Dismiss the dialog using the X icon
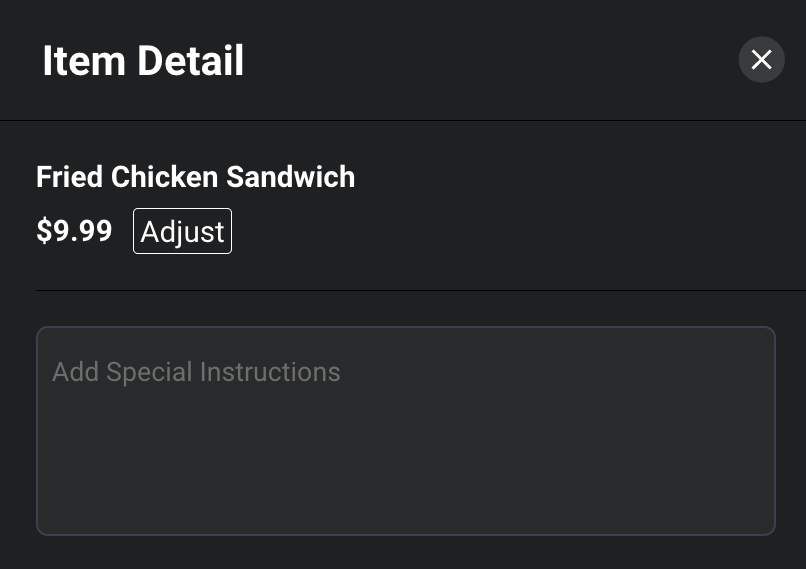The height and width of the screenshot is (569, 806). click(x=761, y=59)
